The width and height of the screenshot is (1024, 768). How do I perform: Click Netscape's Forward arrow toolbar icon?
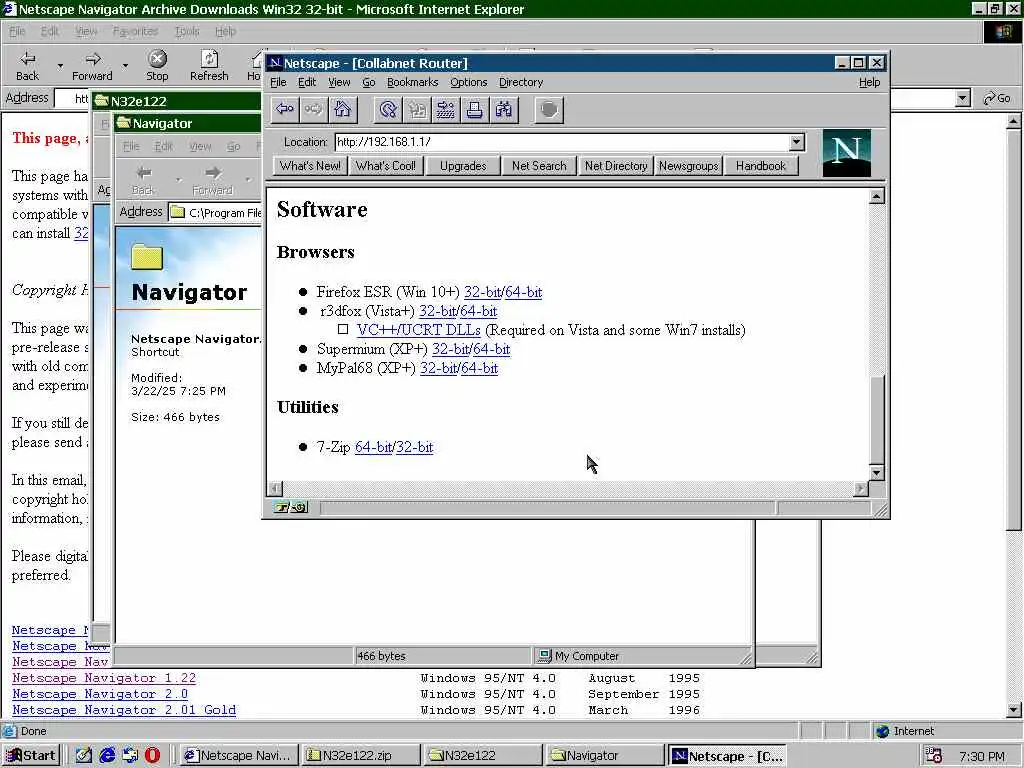tap(313, 109)
